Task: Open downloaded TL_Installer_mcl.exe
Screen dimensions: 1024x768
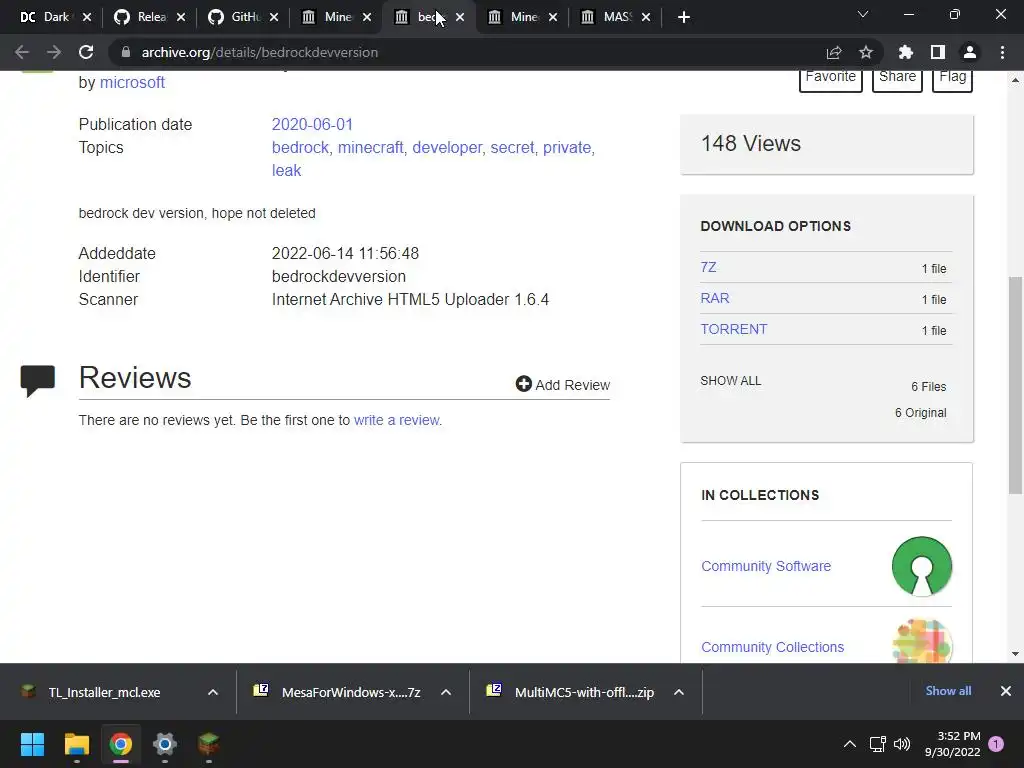Action: (104, 692)
